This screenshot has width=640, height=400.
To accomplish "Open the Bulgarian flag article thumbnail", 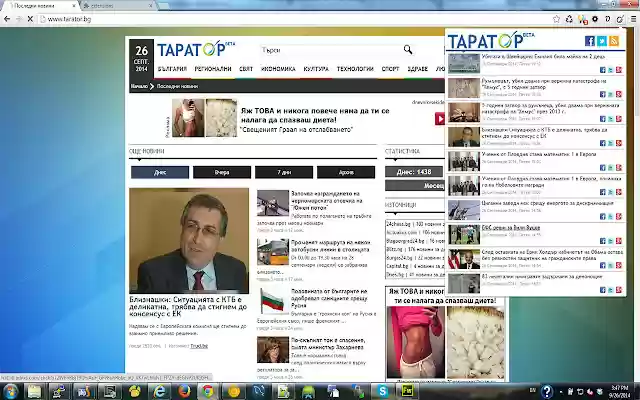I will point(273,301).
